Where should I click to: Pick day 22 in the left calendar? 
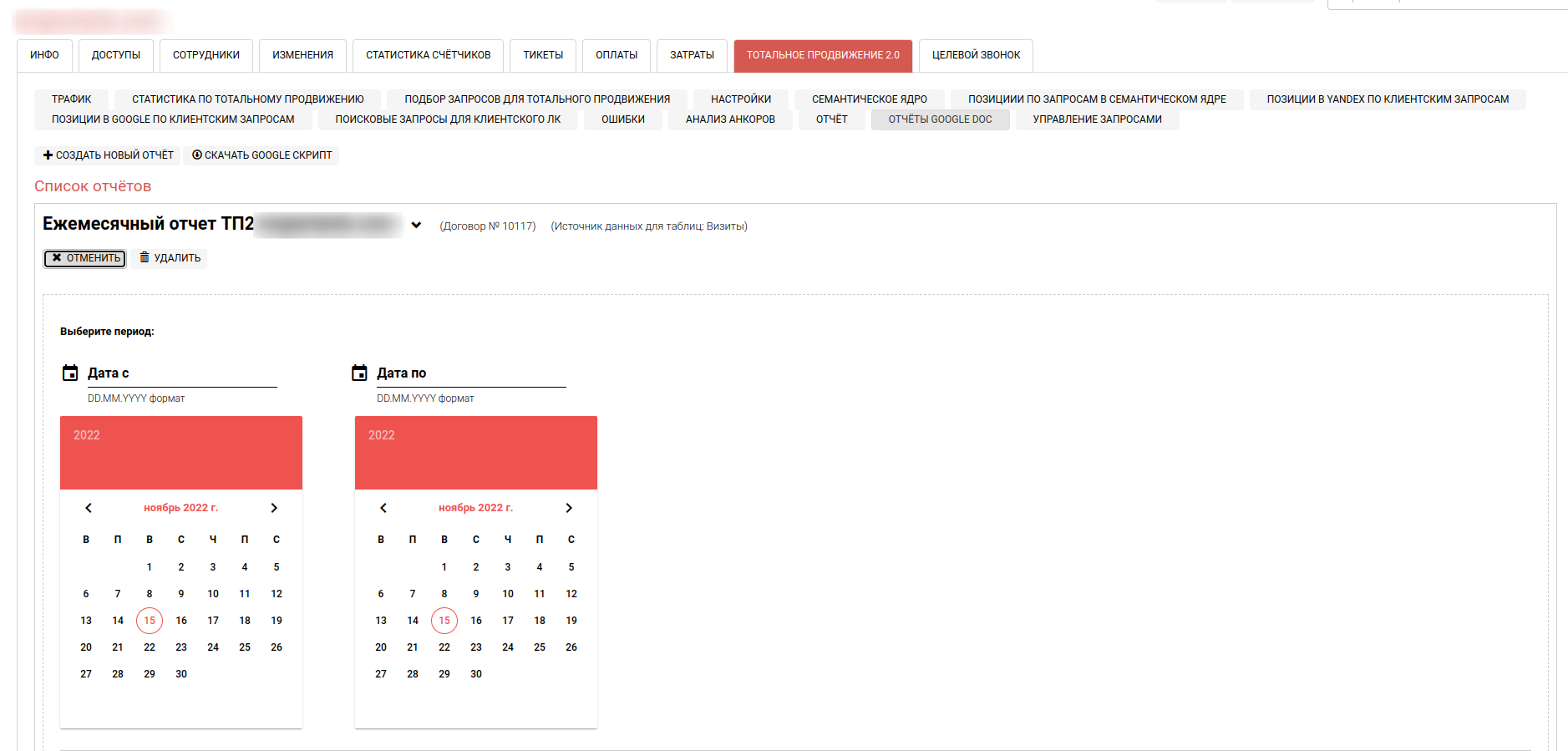pos(150,647)
